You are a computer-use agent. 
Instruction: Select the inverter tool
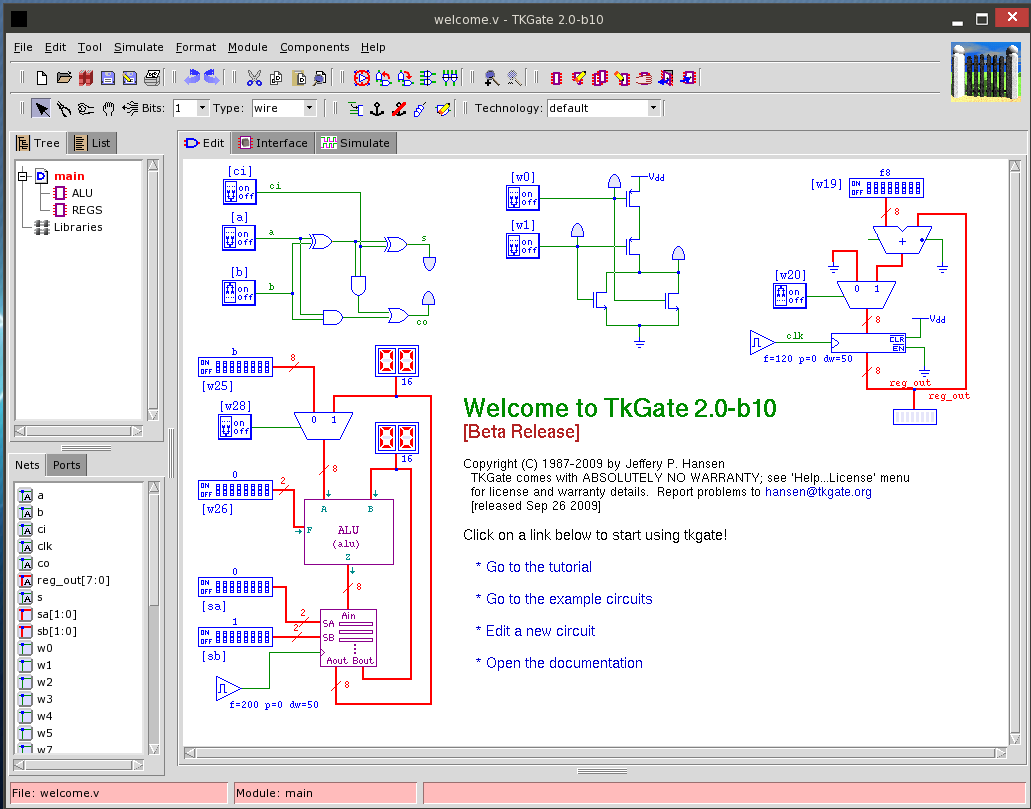[x=86, y=109]
